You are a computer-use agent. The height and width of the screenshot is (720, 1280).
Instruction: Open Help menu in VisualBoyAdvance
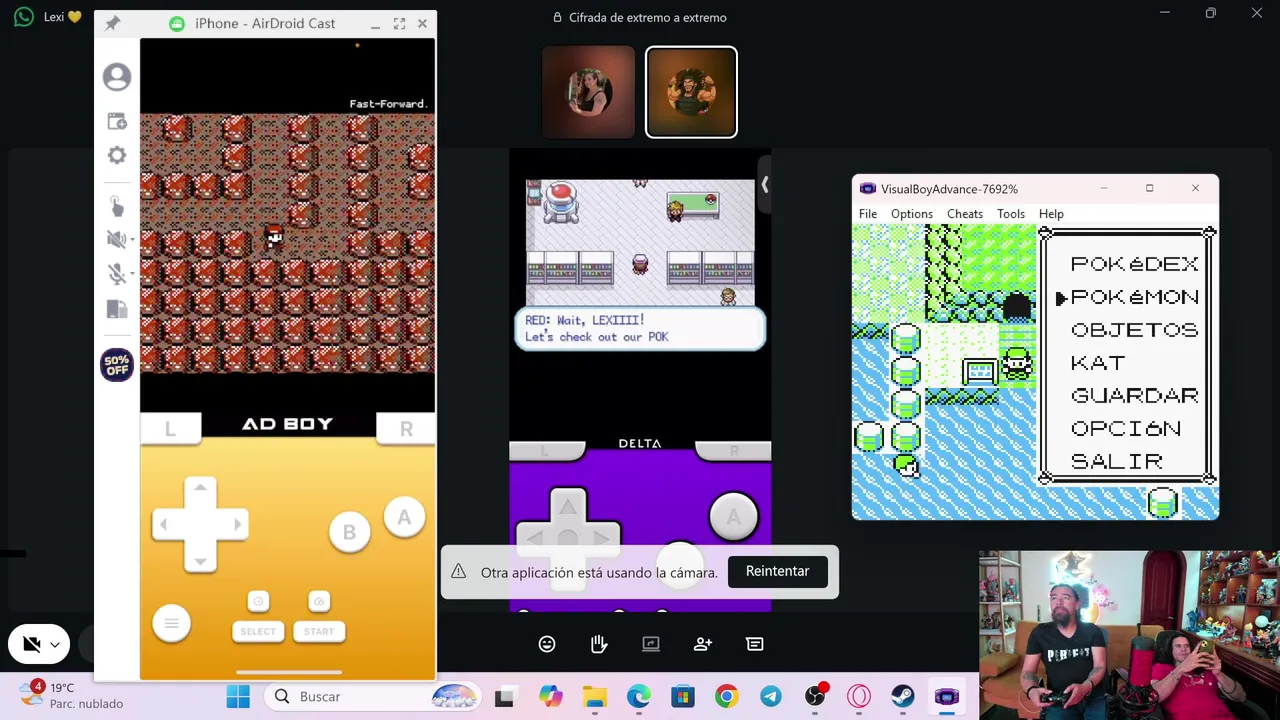tap(1051, 214)
